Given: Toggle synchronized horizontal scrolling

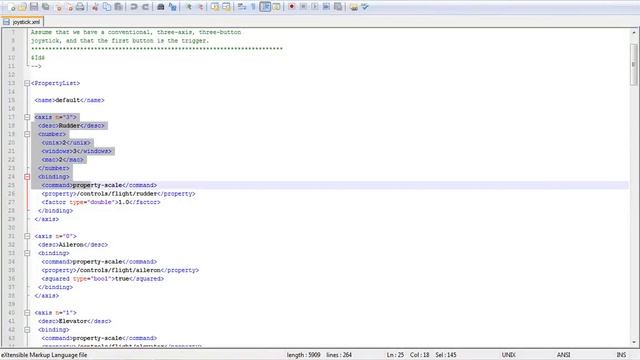Looking at the screenshot, I should (x=226, y=7).
